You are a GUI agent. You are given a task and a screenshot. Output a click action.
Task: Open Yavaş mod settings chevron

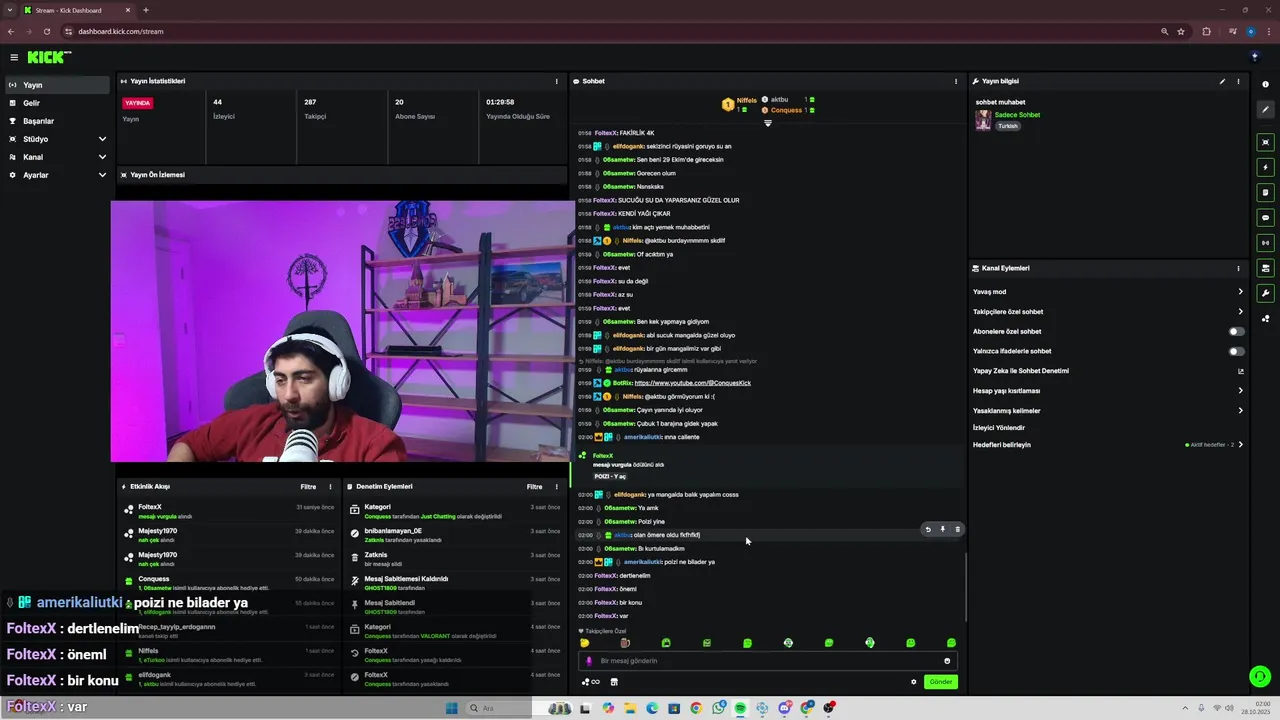[x=1240, y=292]
